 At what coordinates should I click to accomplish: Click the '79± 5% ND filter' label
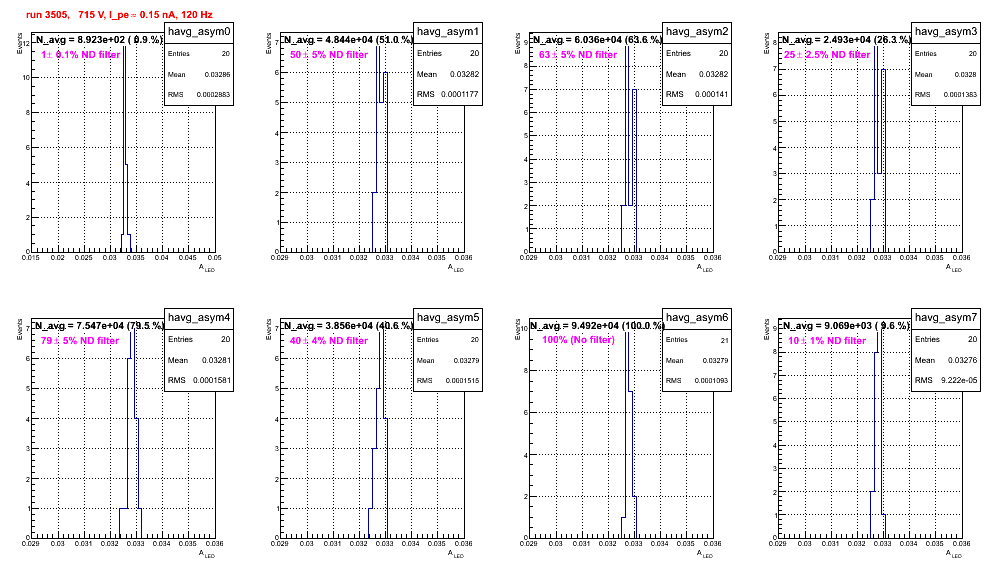pyautogui.click(x=80, y=341)
